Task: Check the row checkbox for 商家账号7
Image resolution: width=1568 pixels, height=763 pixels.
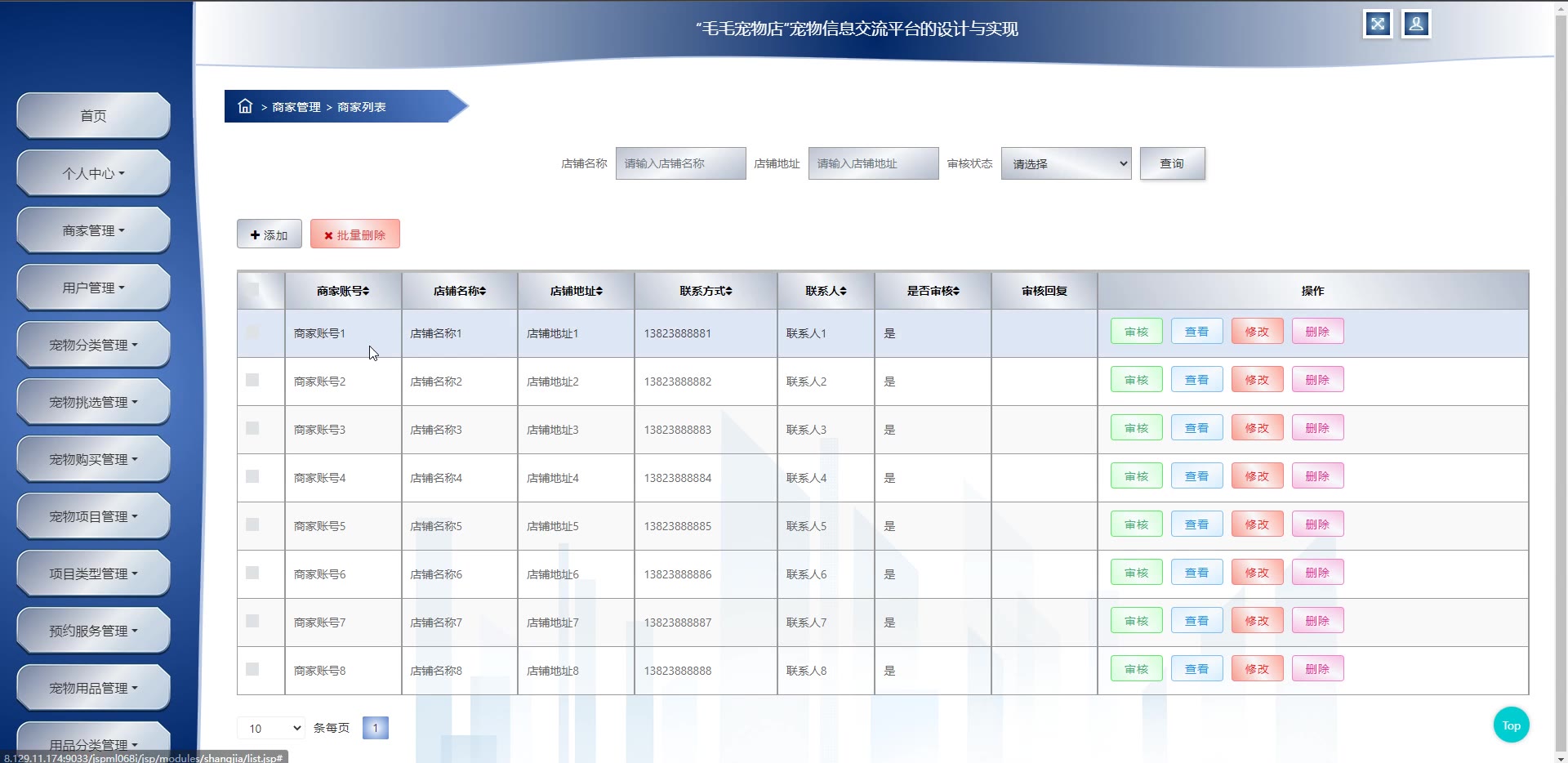Action: 252,621
